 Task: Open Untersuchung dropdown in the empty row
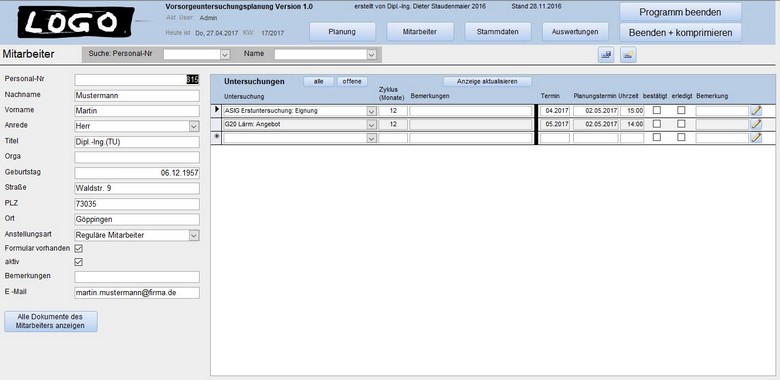click(371, 138)
